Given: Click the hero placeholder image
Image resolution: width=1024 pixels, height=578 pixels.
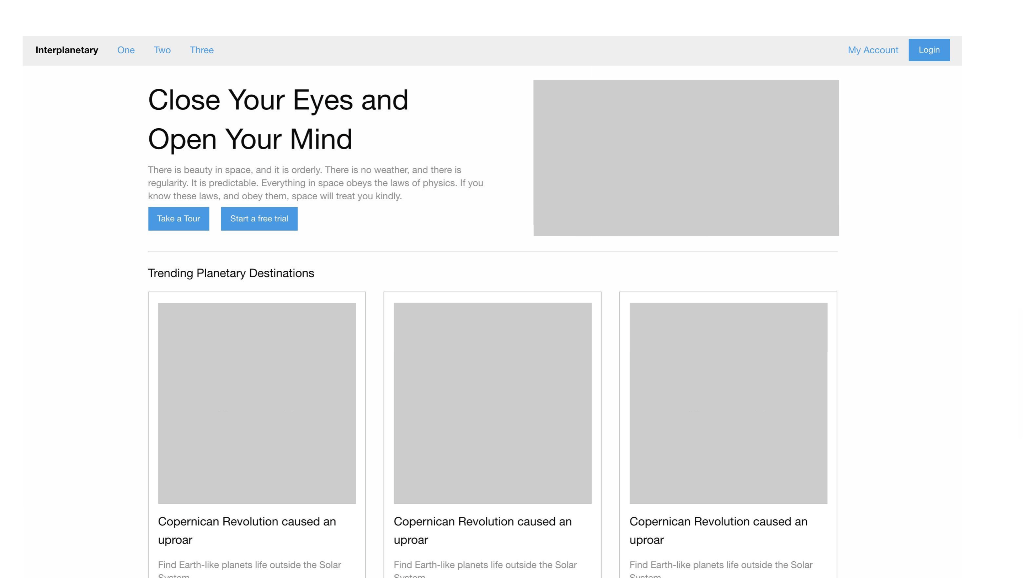Looking at the screenshot, I should pos(686,157).
